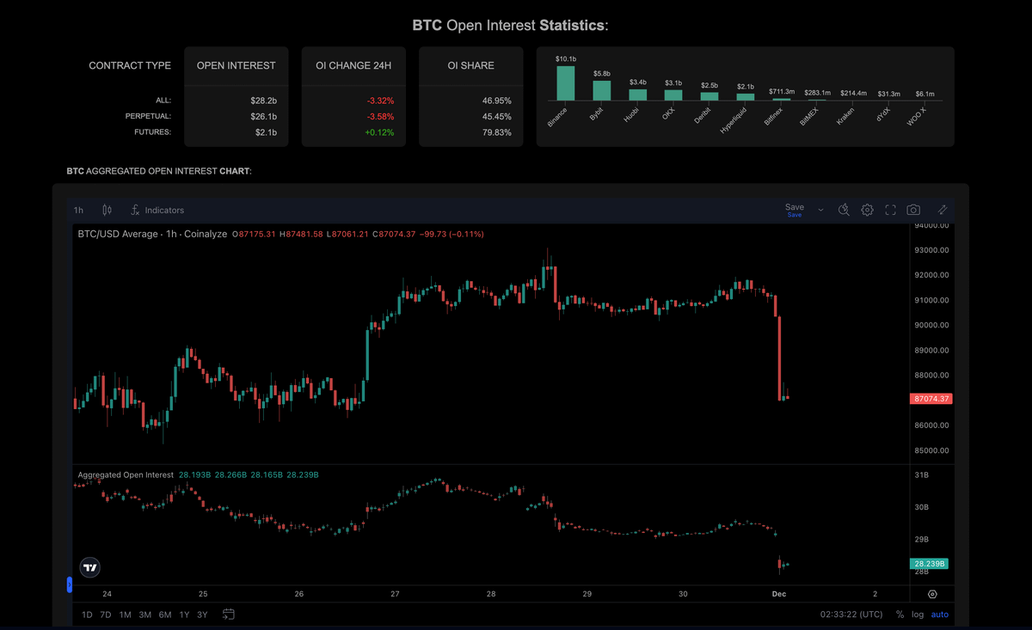Viewport: 1032px width, 630px height.
Task: Open chart settings gear icon
Action: [x=867, y=210]
